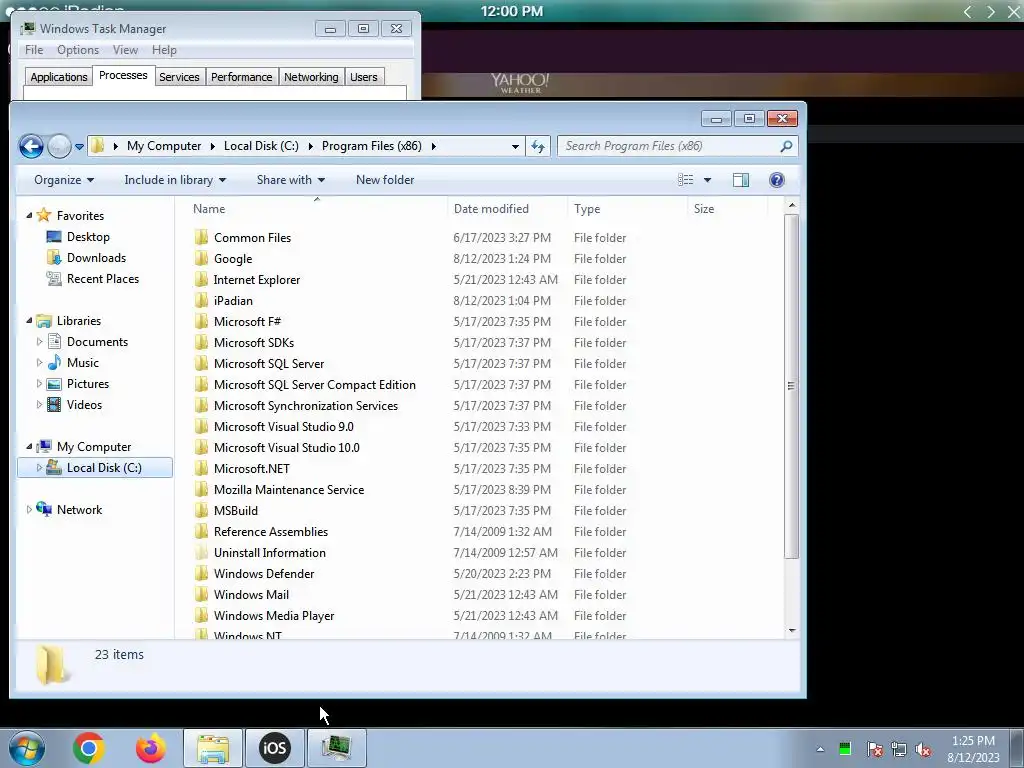Viewport: 1024px width, 768px height.
Task: Toggle the preview pane icon
Action: 741,180
